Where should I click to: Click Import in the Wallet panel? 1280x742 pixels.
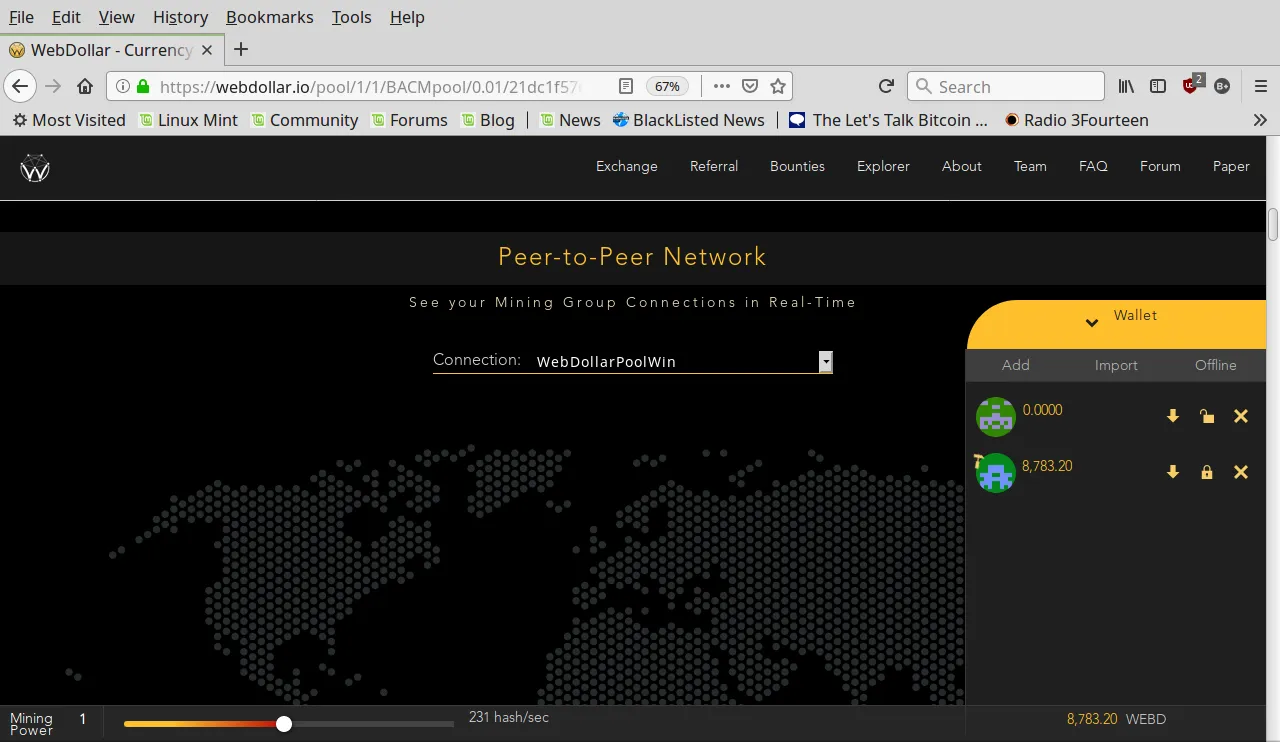click(1116, 365)
